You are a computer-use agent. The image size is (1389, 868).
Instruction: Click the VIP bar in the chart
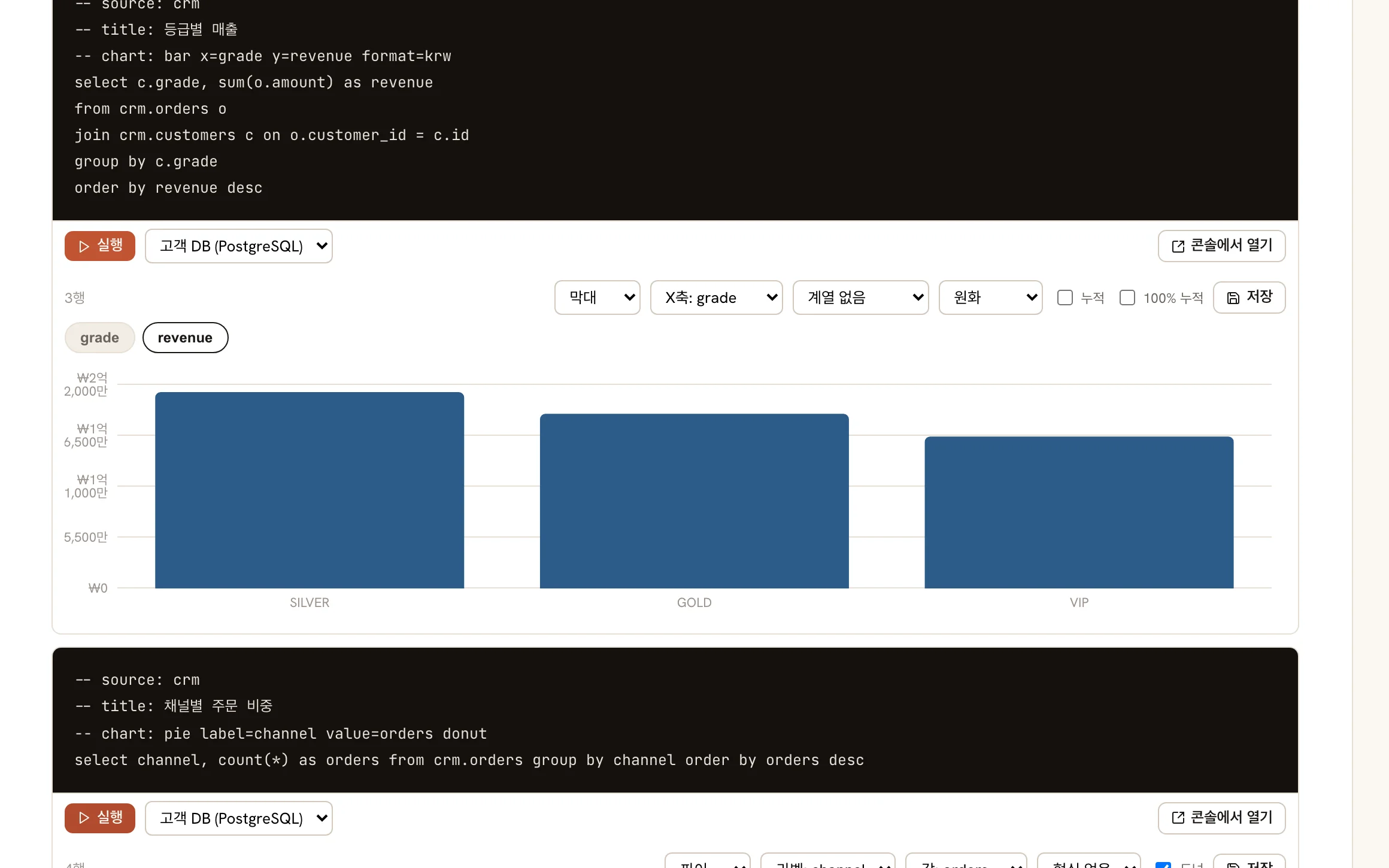click(1079, 512)
